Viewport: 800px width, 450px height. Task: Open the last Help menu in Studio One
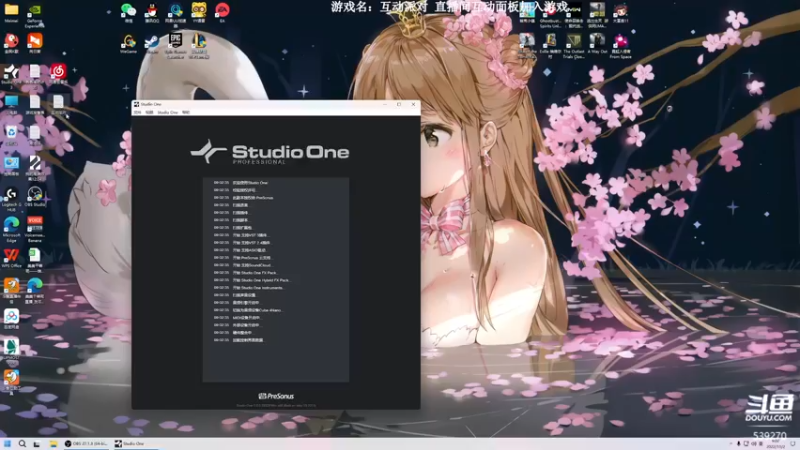tap(186, 112)
